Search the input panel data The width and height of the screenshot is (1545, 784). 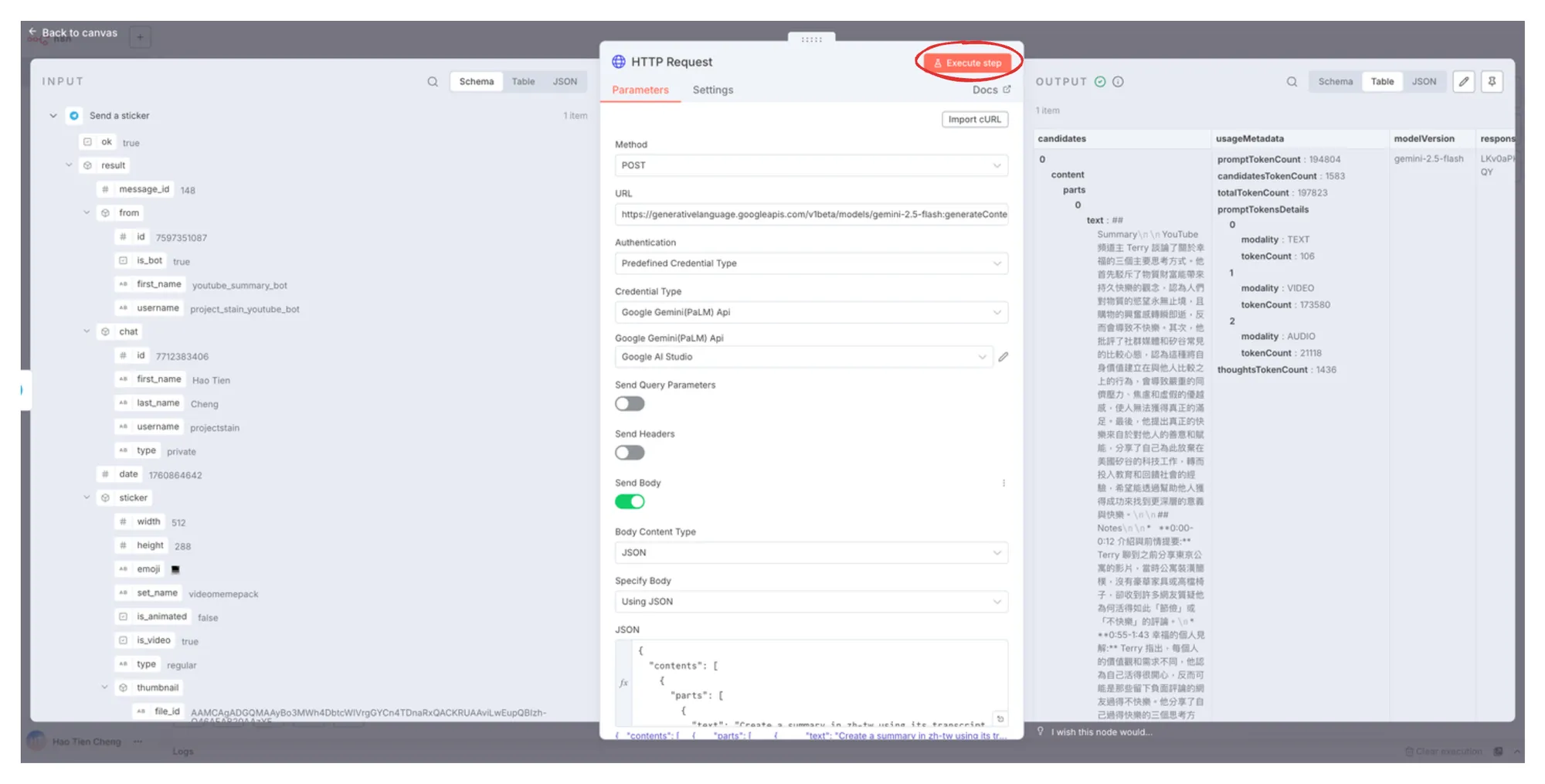click(433, 82)
